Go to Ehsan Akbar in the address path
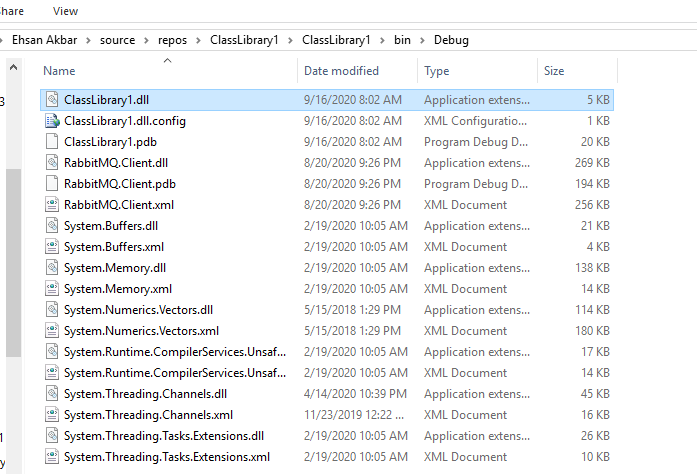 click(x=44, y=40)
